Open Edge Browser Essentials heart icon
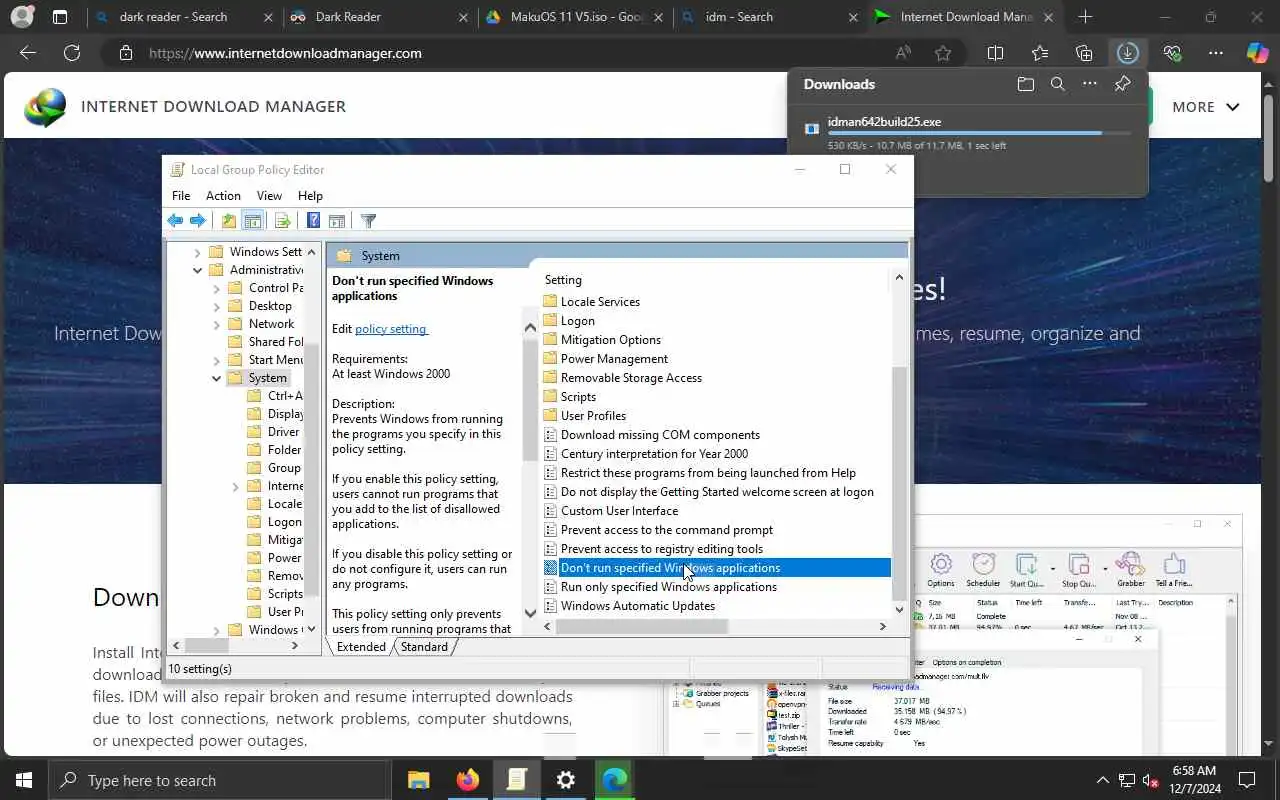 (1172, 53)
